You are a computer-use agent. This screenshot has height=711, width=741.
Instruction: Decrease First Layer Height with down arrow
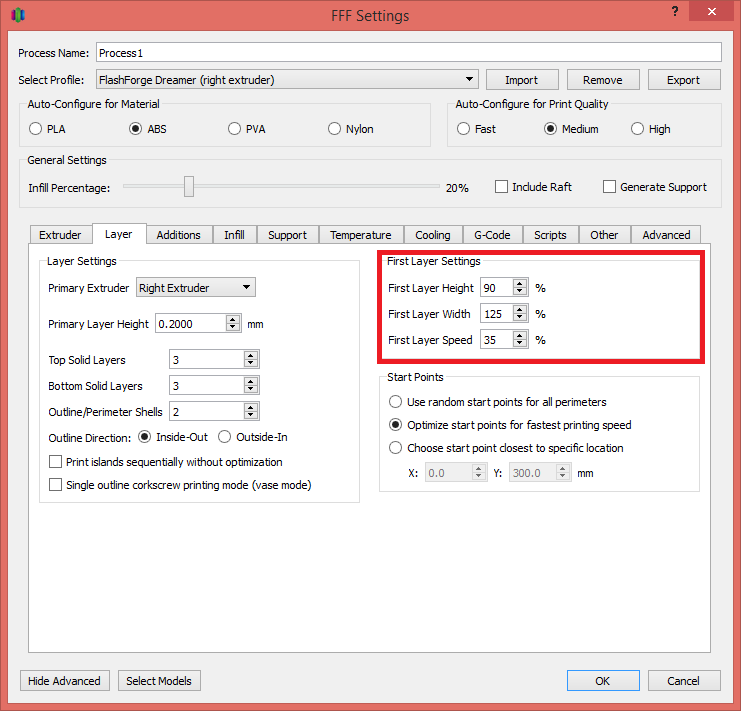click(520, 291)
